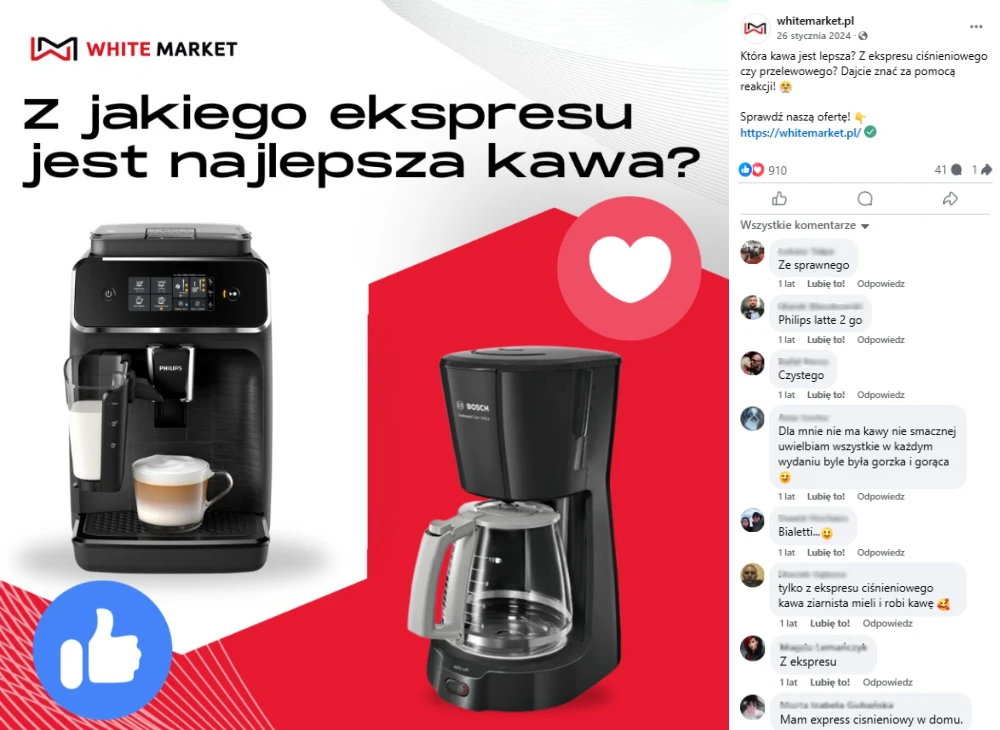Screen dimensions: 1000x730
Task: Click the whitemarket.pl profile logo avatar
Action: (x=755, y=28)
